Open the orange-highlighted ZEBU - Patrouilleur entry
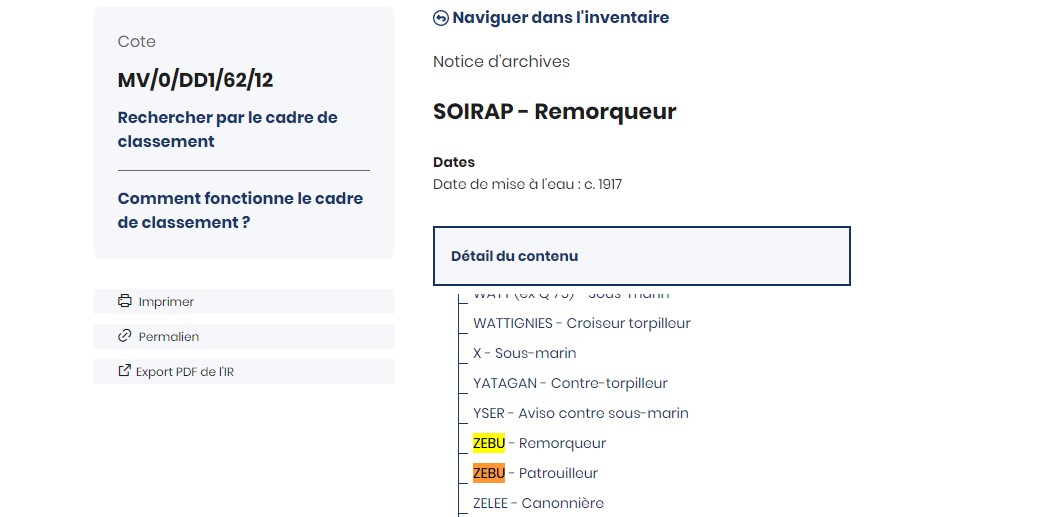 [535, 473]
